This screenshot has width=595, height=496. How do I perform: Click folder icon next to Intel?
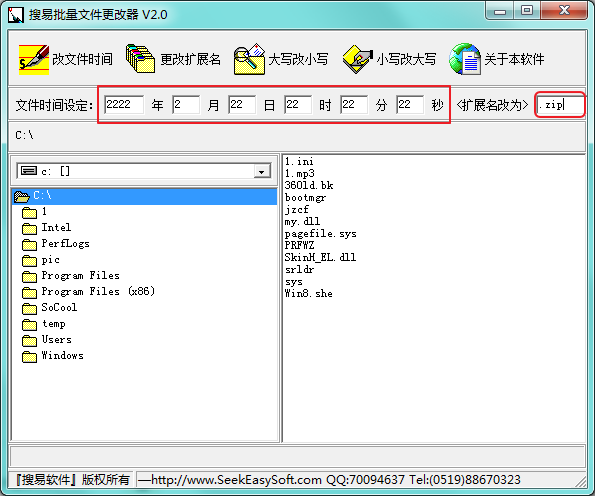coord(29,228)
